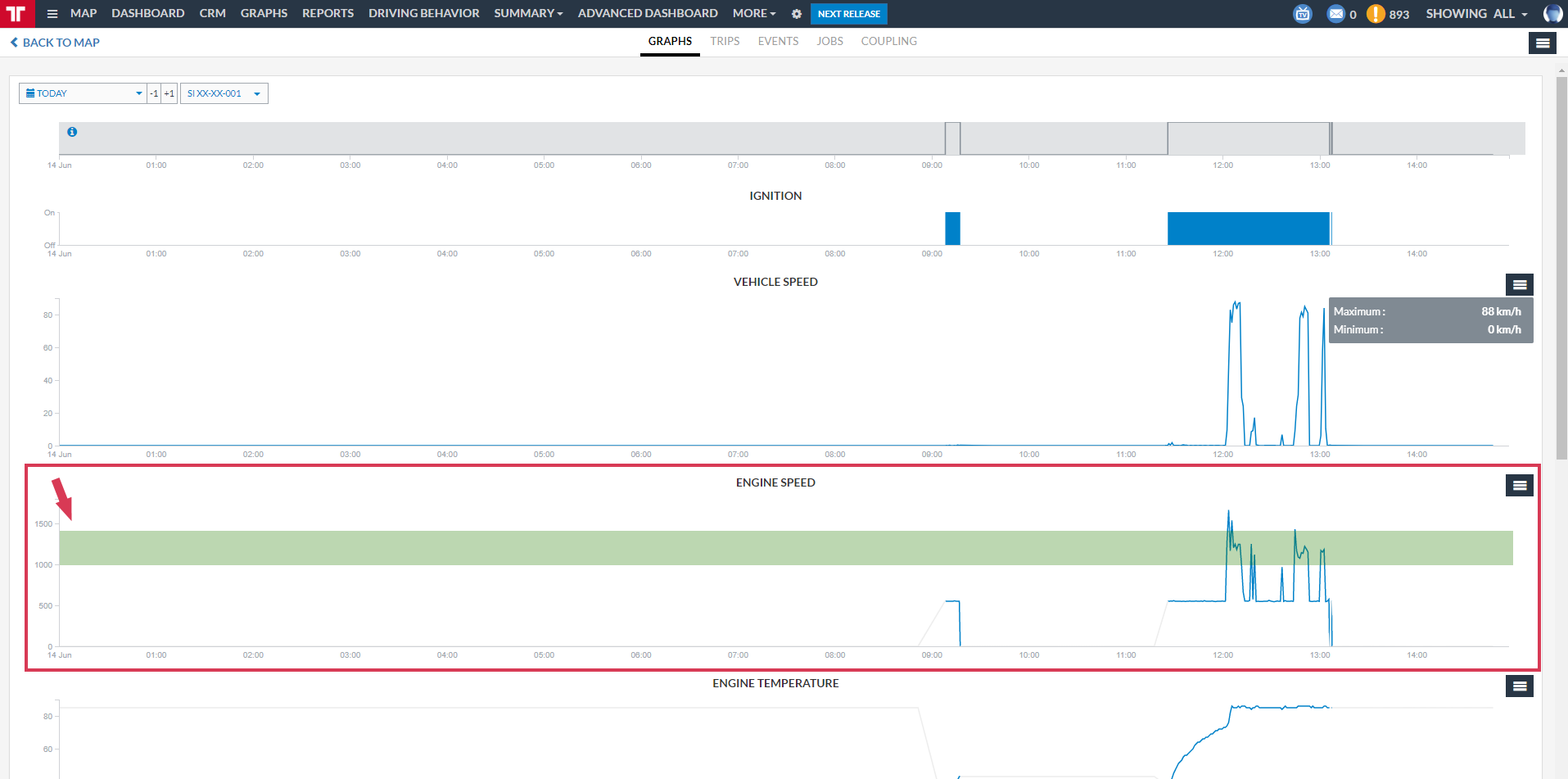Viewport: 1568px width, 779px height.
Task: Expand the SUMMARY menu
Action: (528, 14)
